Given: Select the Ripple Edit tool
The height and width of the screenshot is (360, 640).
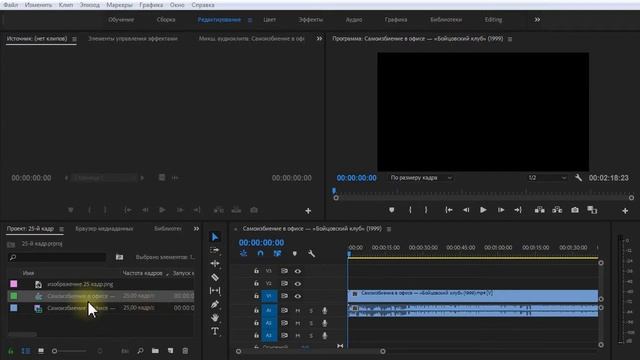Looking at the screenshot, I should [x=215, y=264].
